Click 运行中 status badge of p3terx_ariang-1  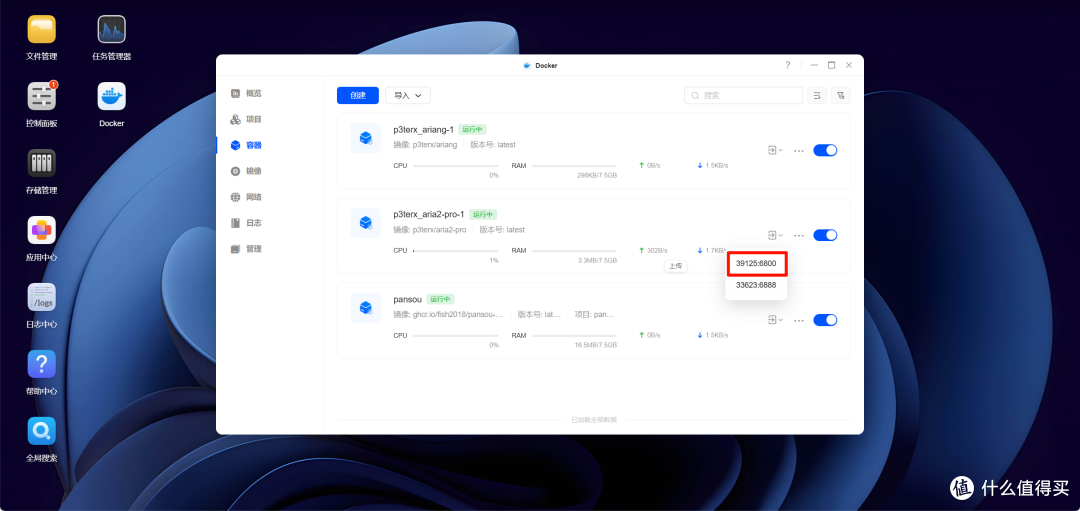(472, 129)
